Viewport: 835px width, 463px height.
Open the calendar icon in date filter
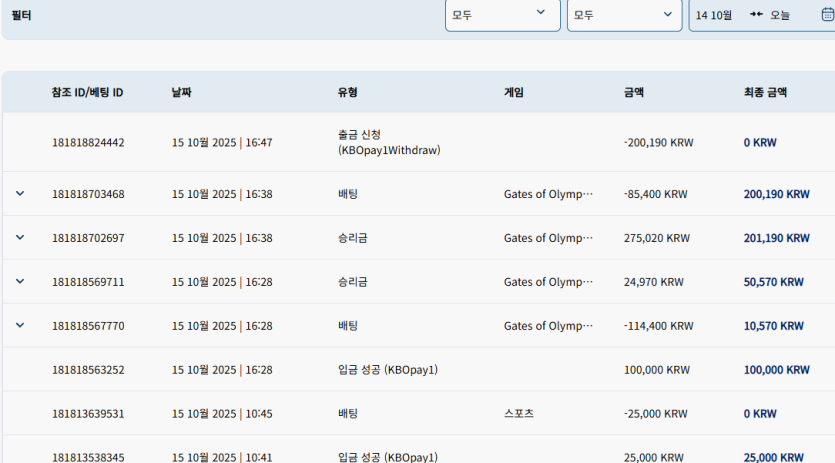828,14
